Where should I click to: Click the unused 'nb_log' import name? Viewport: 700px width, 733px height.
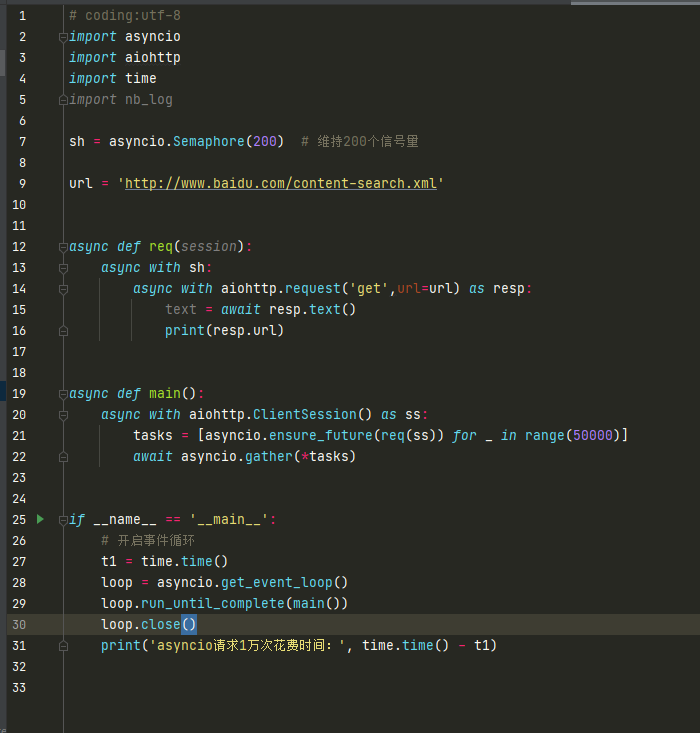pos(149,100)
